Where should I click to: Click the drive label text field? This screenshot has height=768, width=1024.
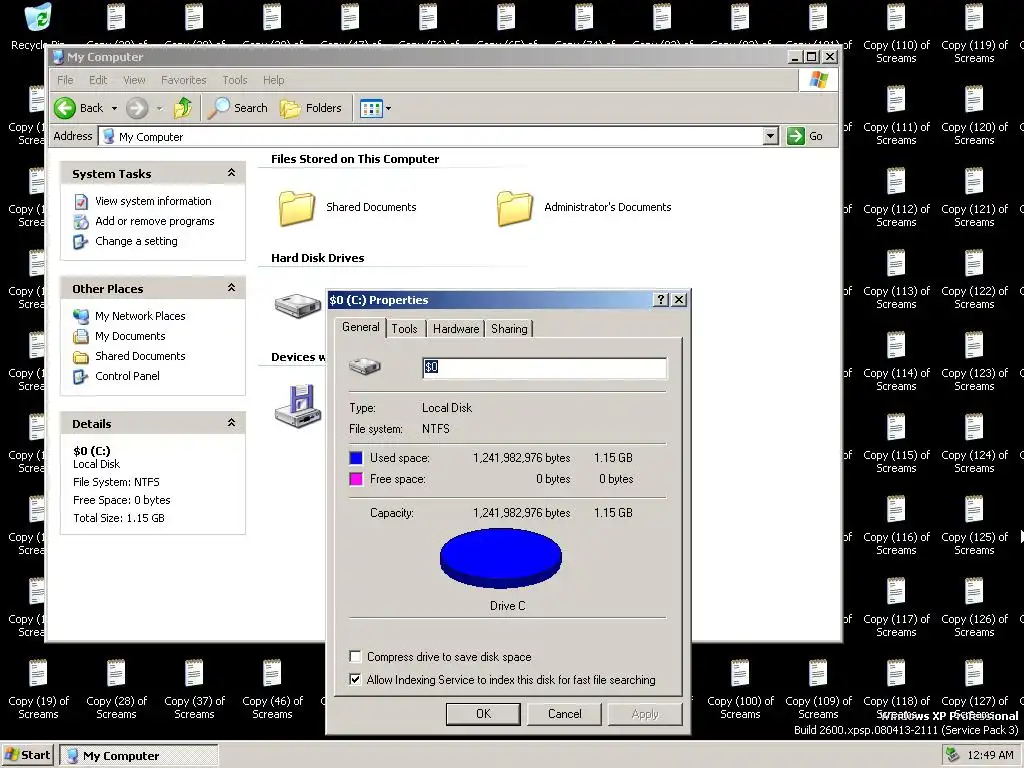[545, 367]
